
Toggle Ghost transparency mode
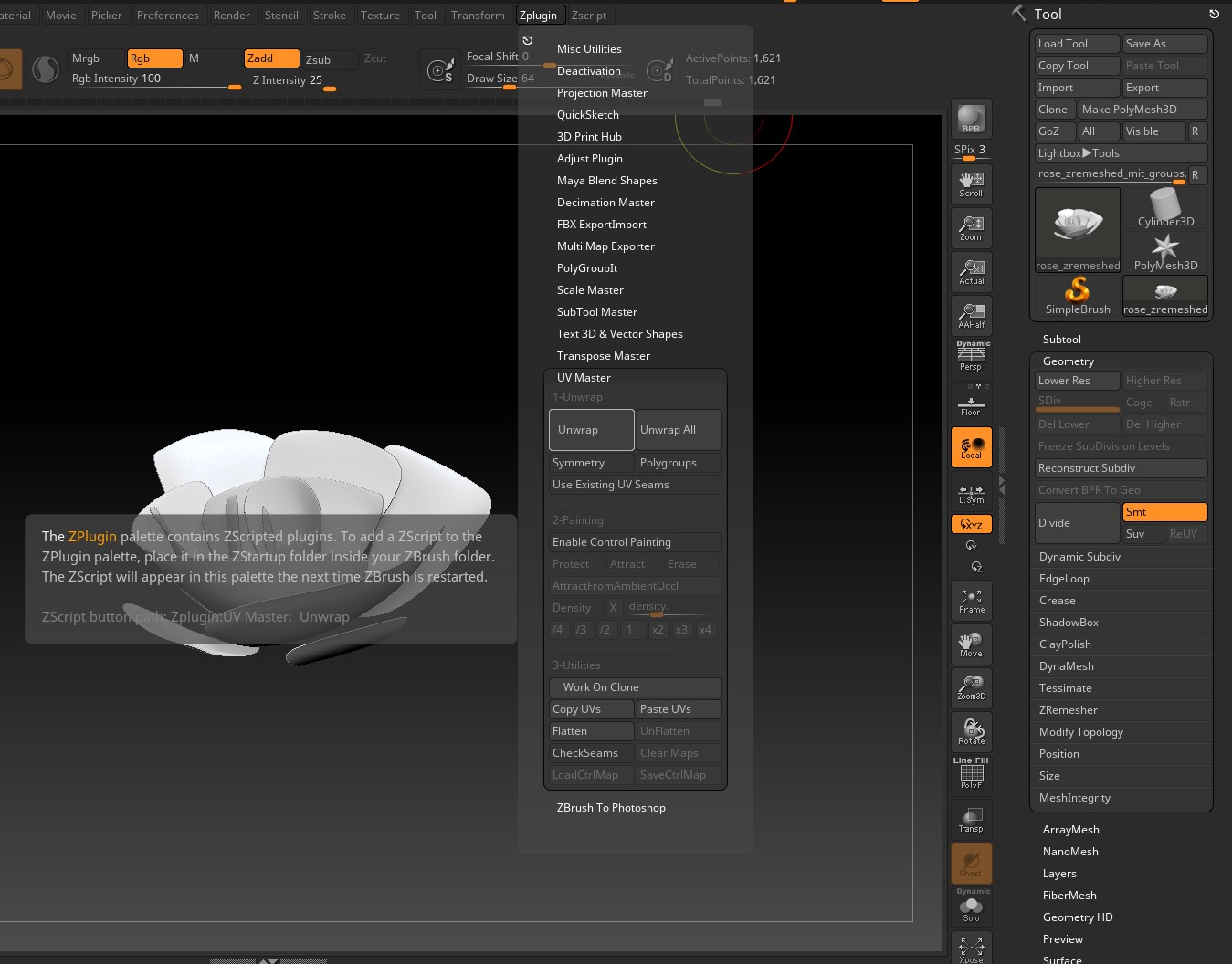pyautogui.click(x=971, y=864)
